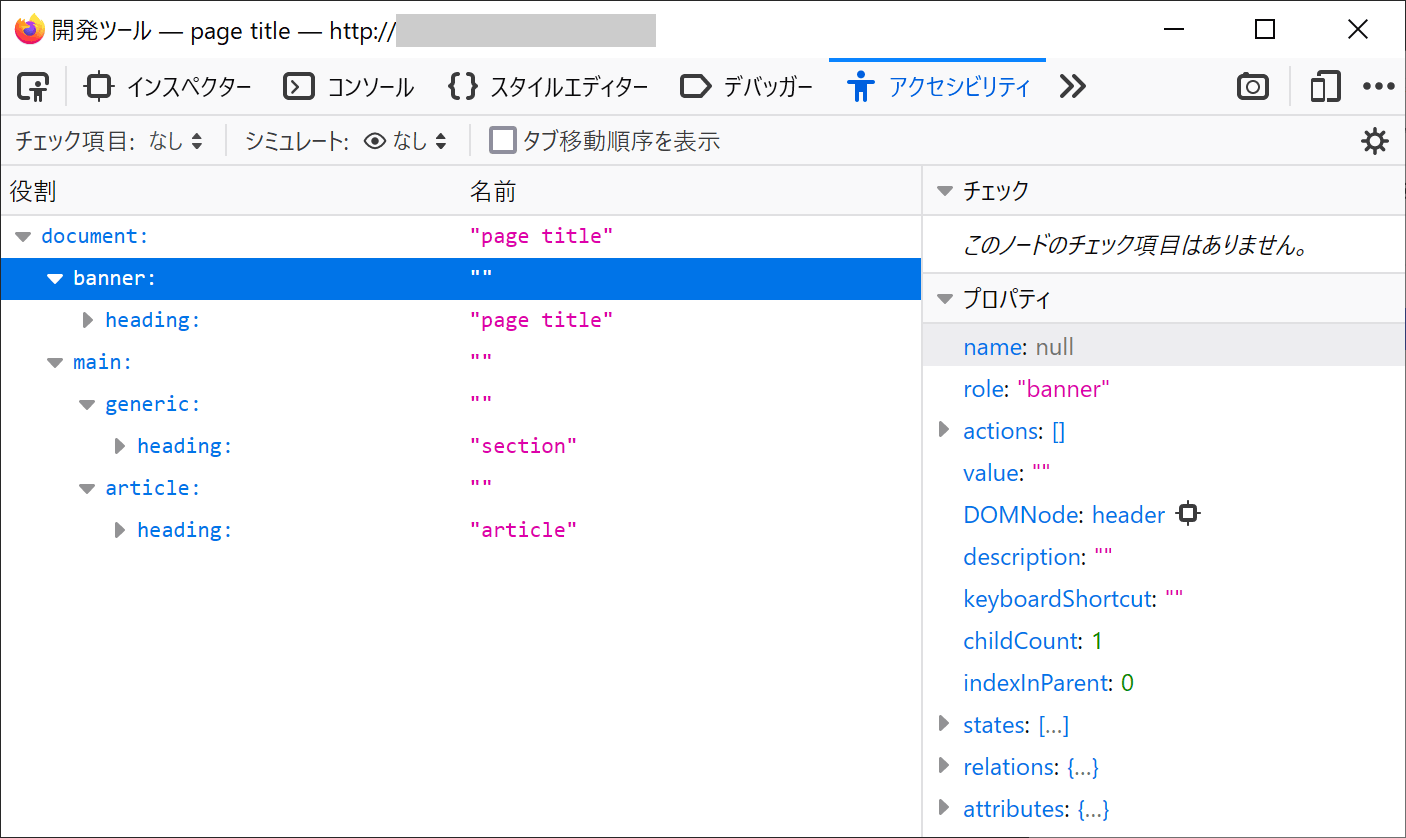Switch to the Console tab
Viewport: 1406px width, 838px height.
pyautogui.click(x=349, y=88)
